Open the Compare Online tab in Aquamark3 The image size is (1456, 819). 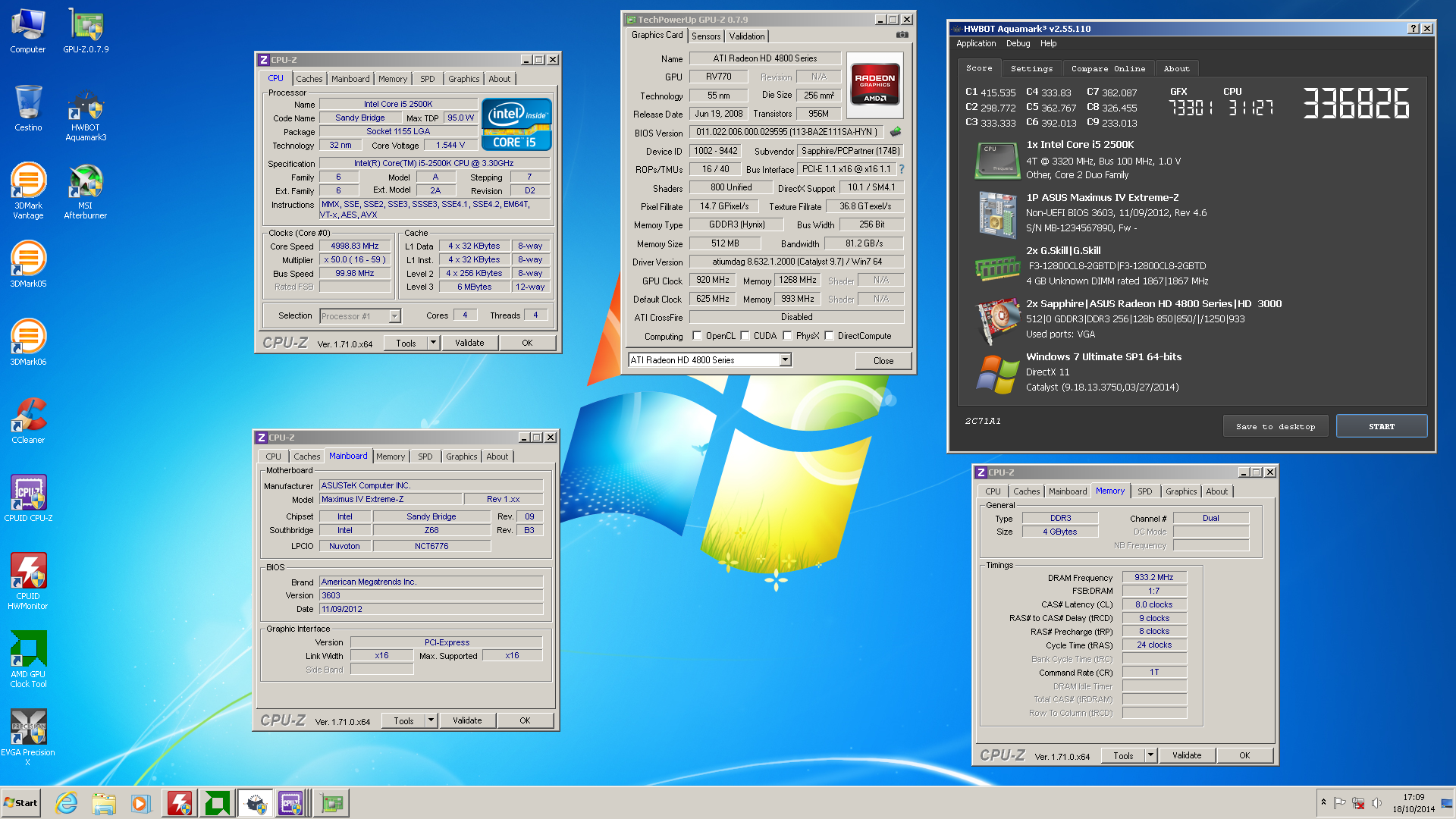coord(1108,68)
